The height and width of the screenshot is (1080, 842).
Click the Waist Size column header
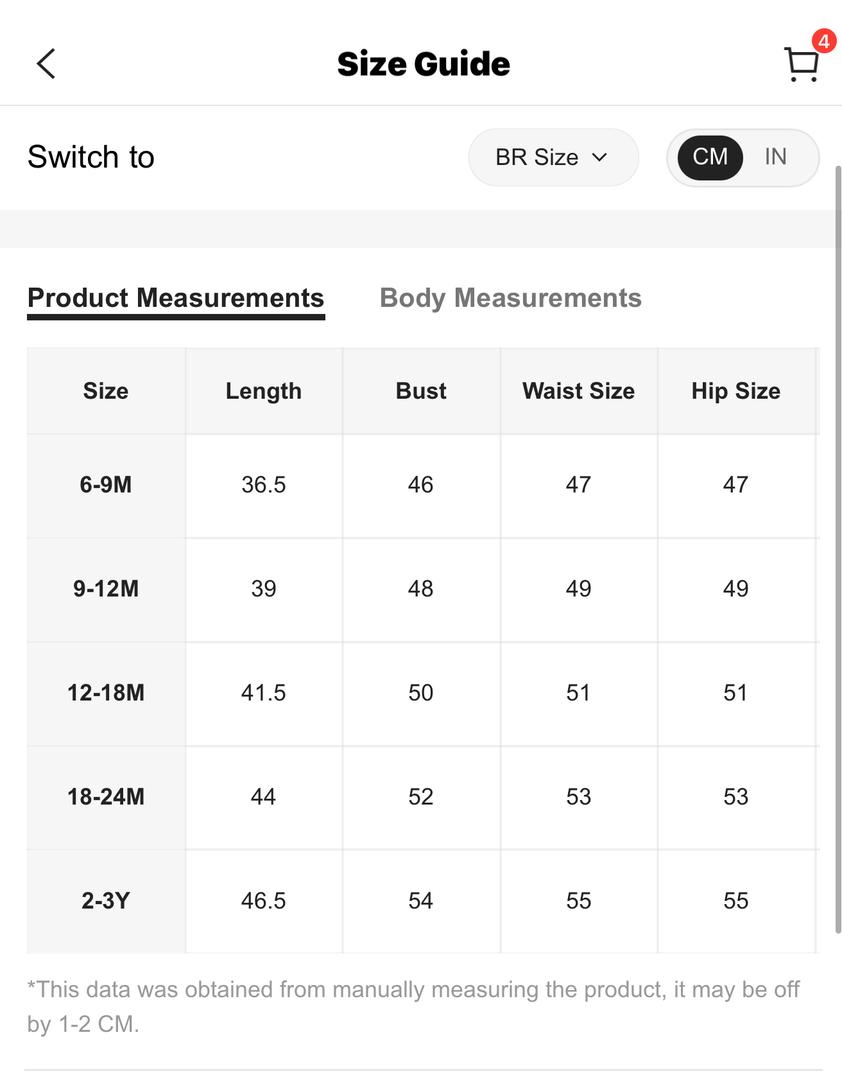579,391
